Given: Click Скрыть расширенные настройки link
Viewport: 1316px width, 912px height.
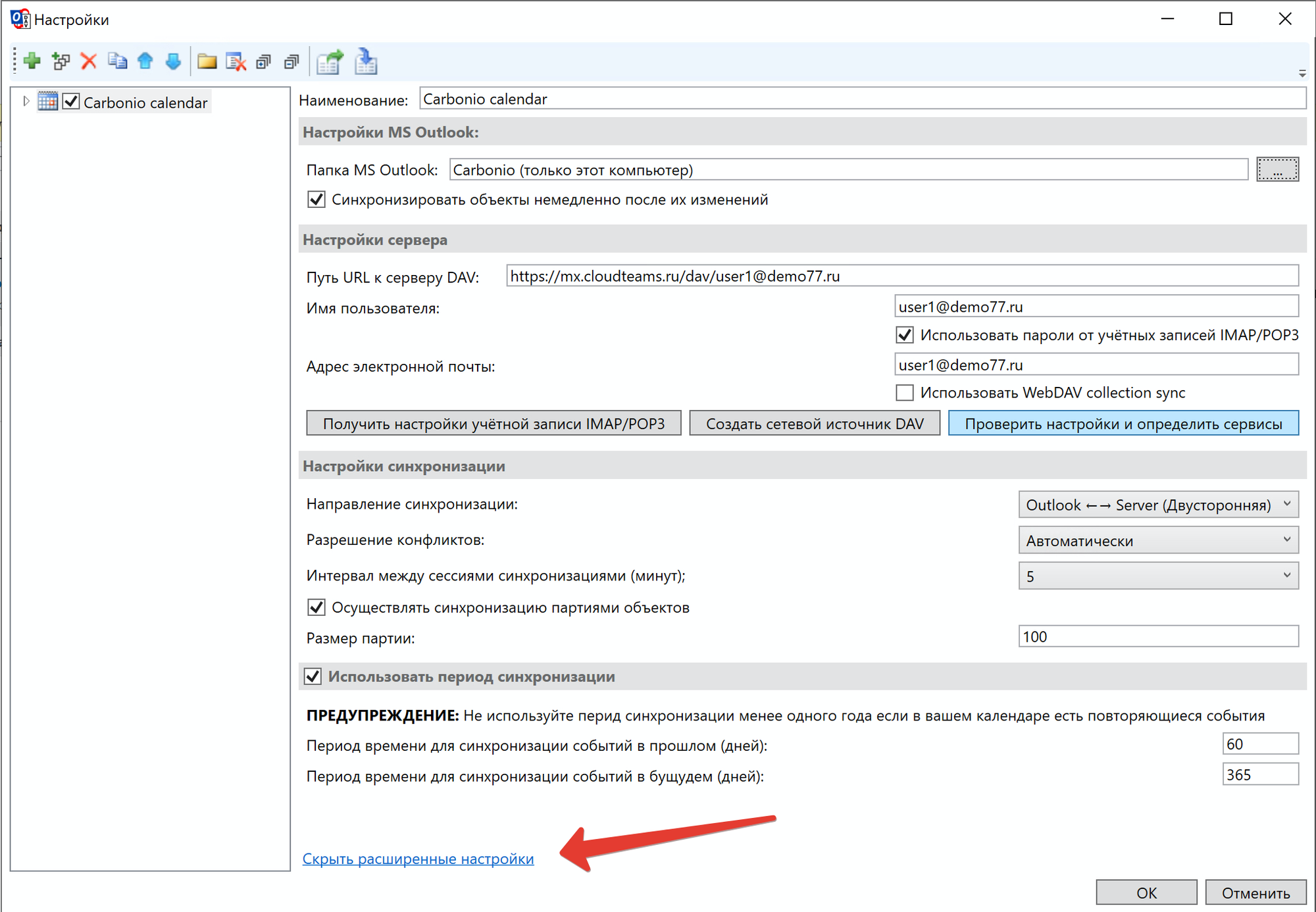Looking at the screenshot, I should [418, 859].
